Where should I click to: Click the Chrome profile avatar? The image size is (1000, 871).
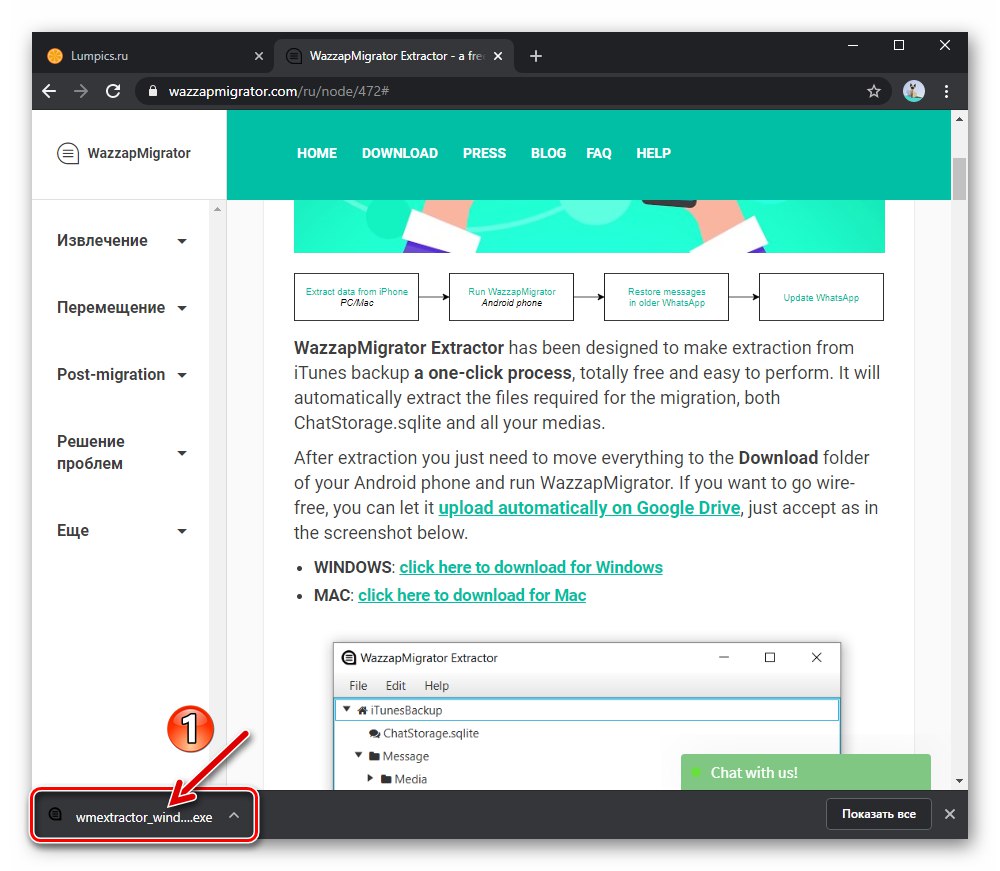click(x=913, y=91)
